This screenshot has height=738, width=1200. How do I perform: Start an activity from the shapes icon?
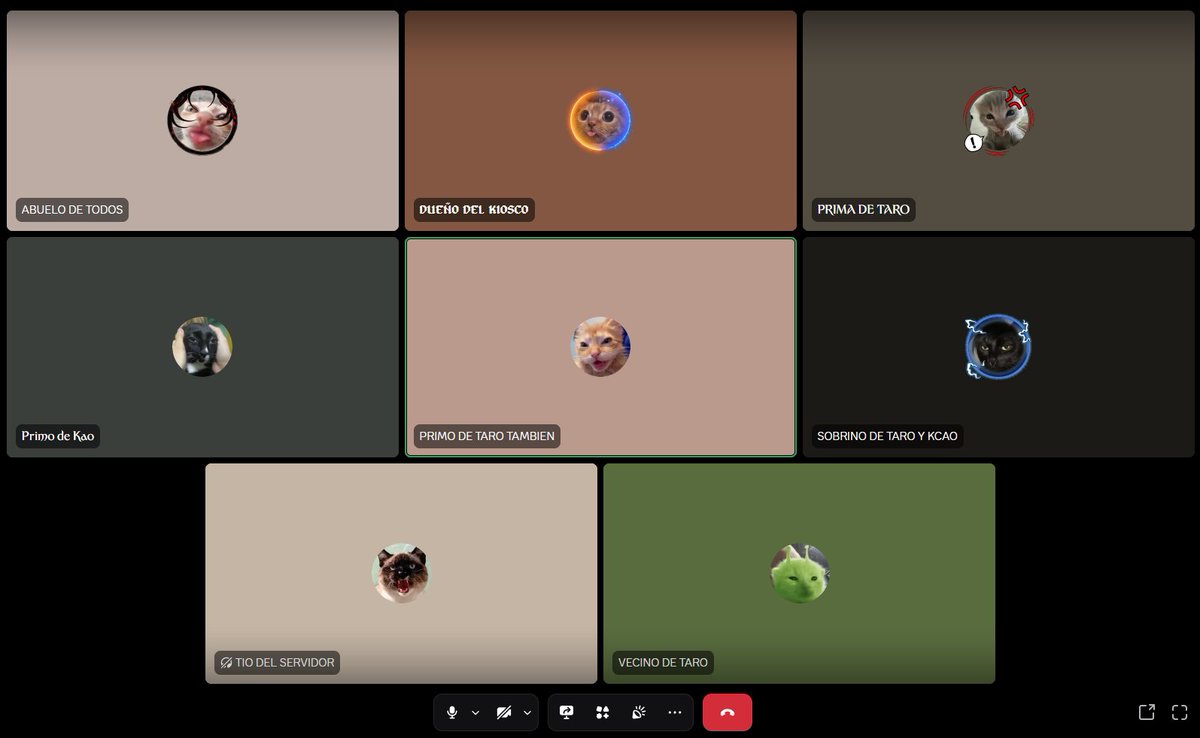[x=602, y=712]
